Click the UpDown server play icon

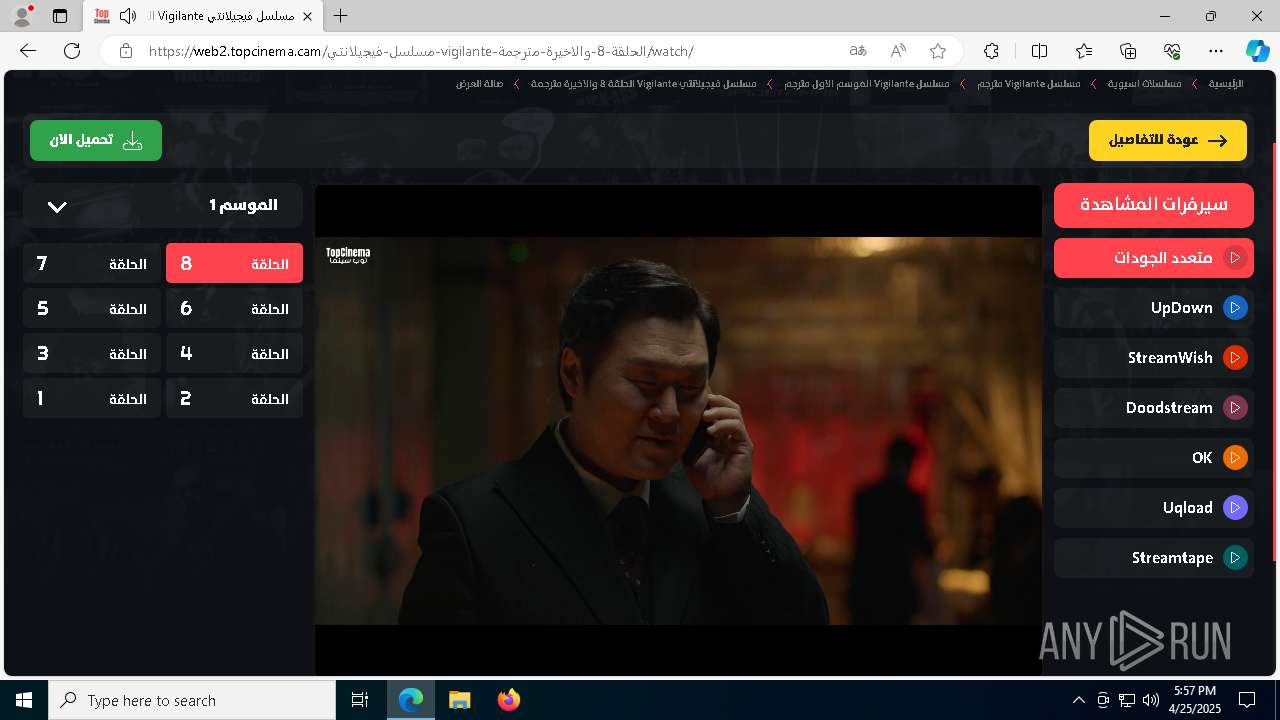pyautogui.click(x=1235, y=308)
